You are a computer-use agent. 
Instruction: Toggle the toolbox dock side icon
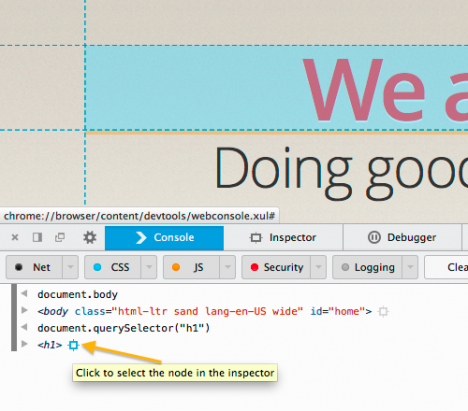pos(37,237)
